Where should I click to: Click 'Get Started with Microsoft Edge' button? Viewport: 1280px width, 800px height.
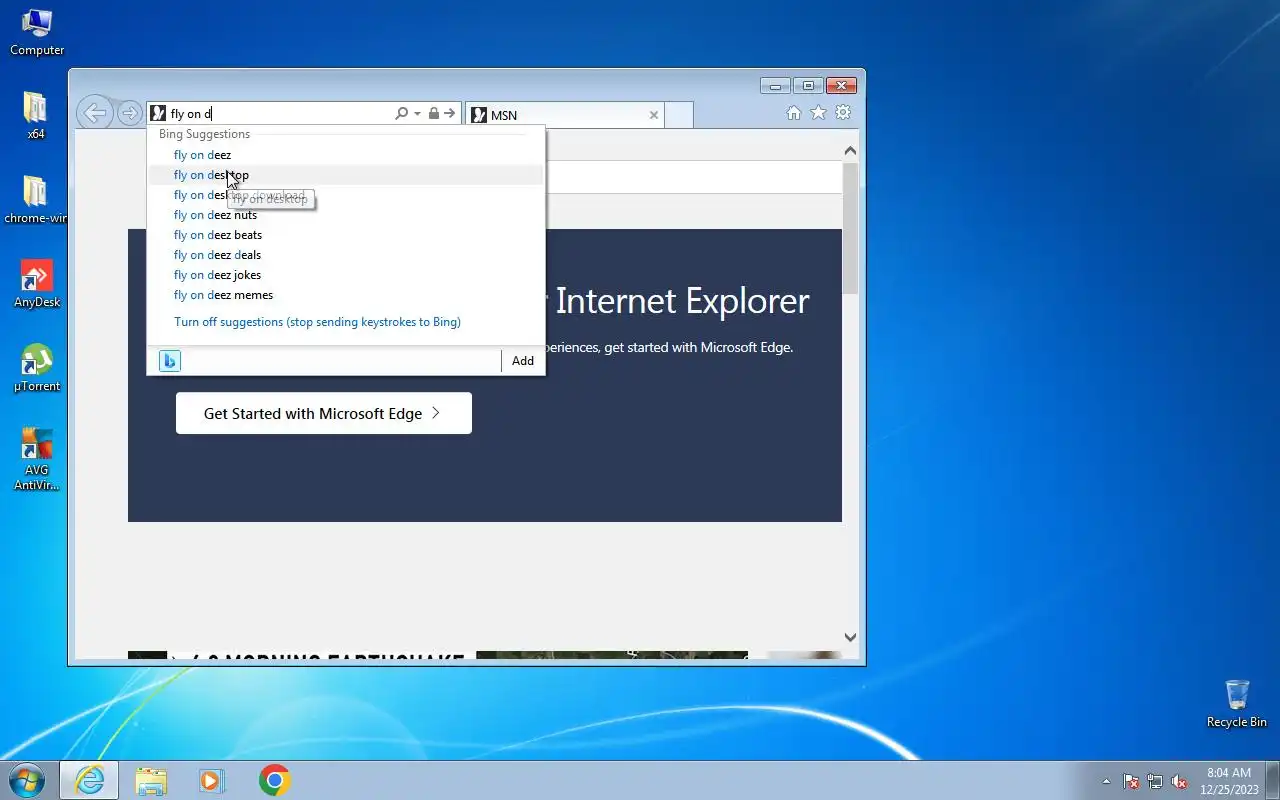pyautogui.click(x=323, y=413)
